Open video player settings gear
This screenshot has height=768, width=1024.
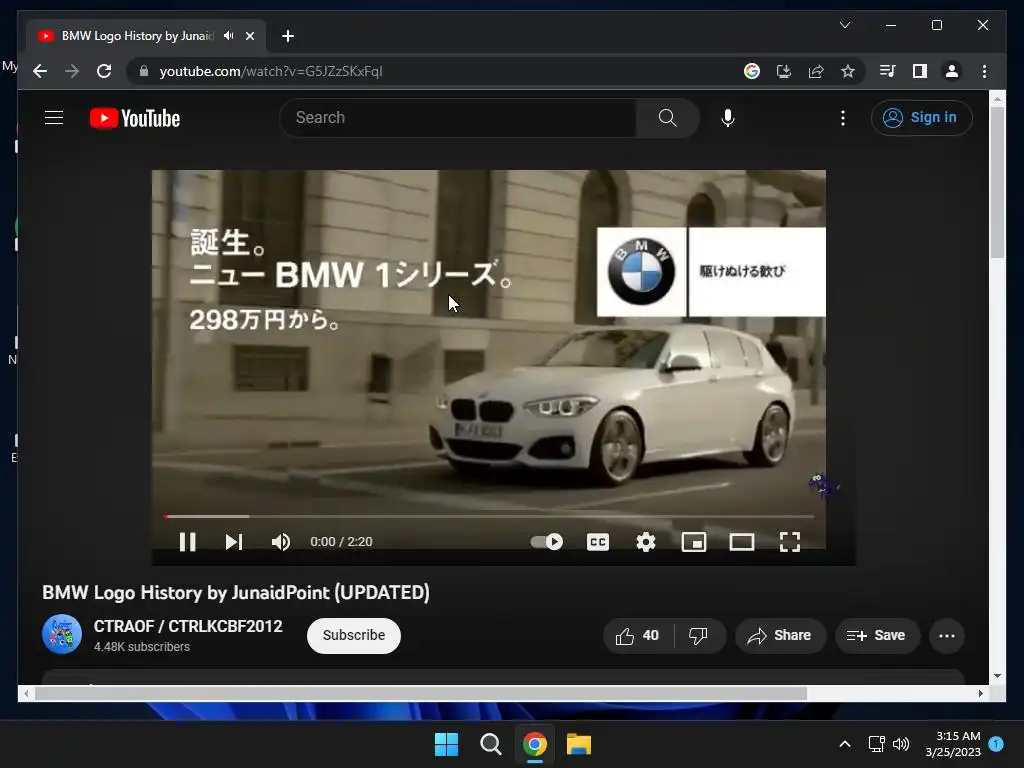coord(646,542)
